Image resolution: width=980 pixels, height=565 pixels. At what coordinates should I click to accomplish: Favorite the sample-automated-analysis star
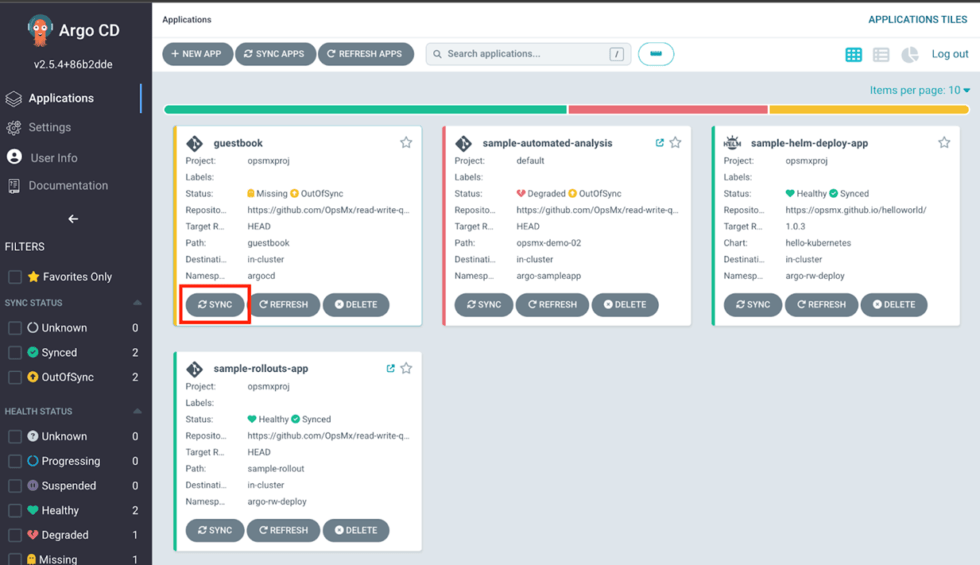675,142
